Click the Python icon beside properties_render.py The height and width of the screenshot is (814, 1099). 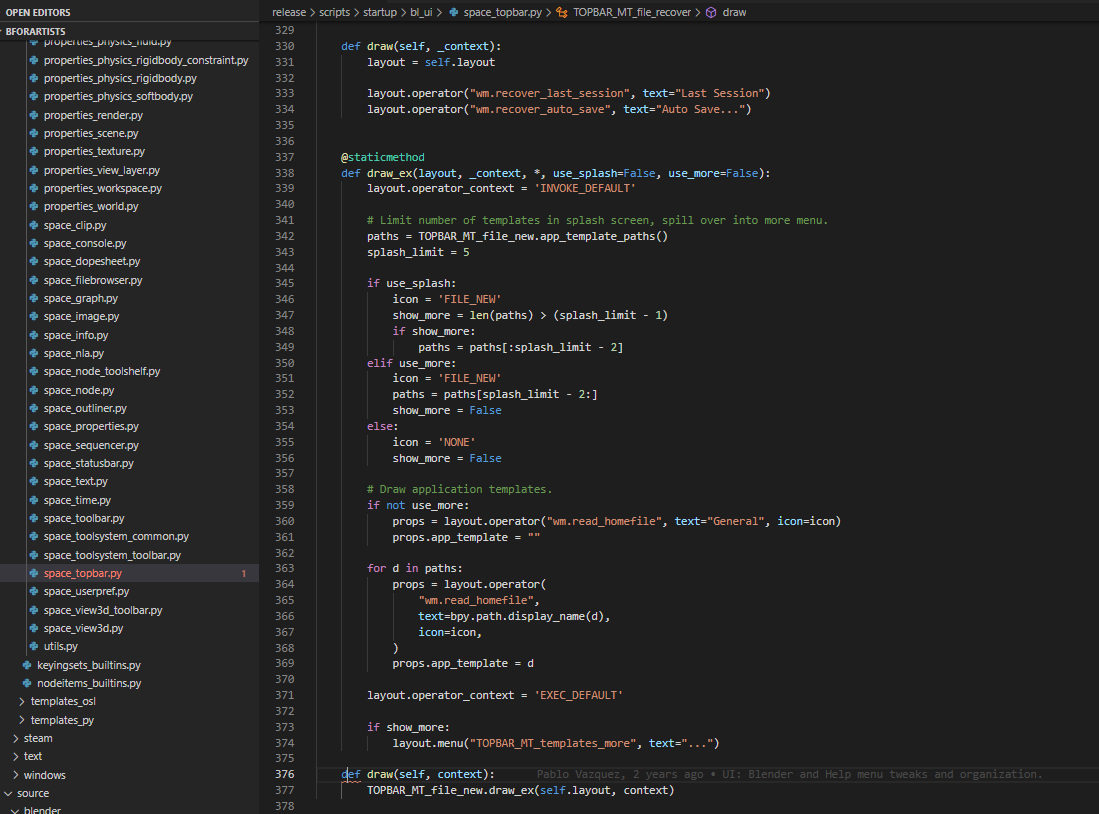(x=34, y=115)
